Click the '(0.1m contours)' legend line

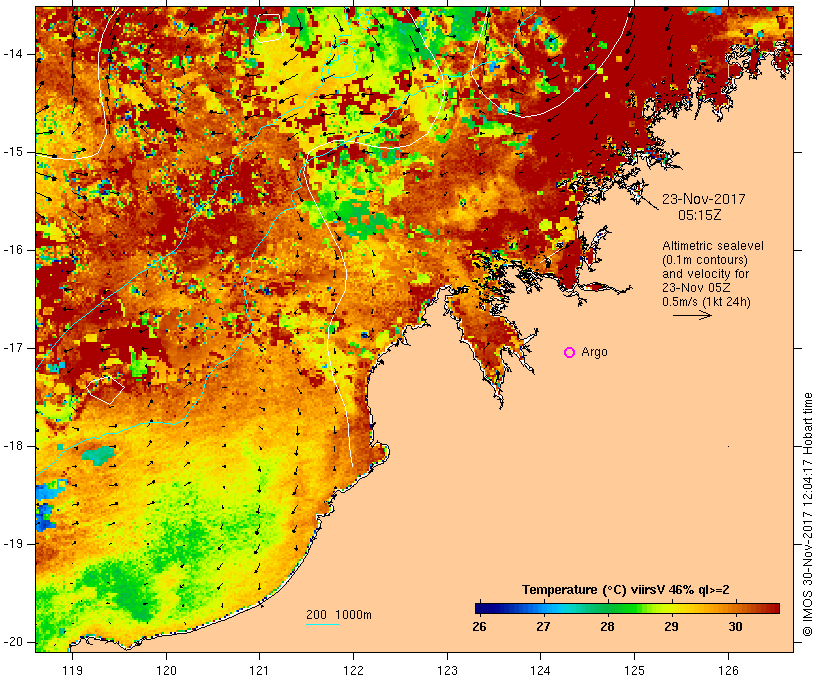pos(705,260)
